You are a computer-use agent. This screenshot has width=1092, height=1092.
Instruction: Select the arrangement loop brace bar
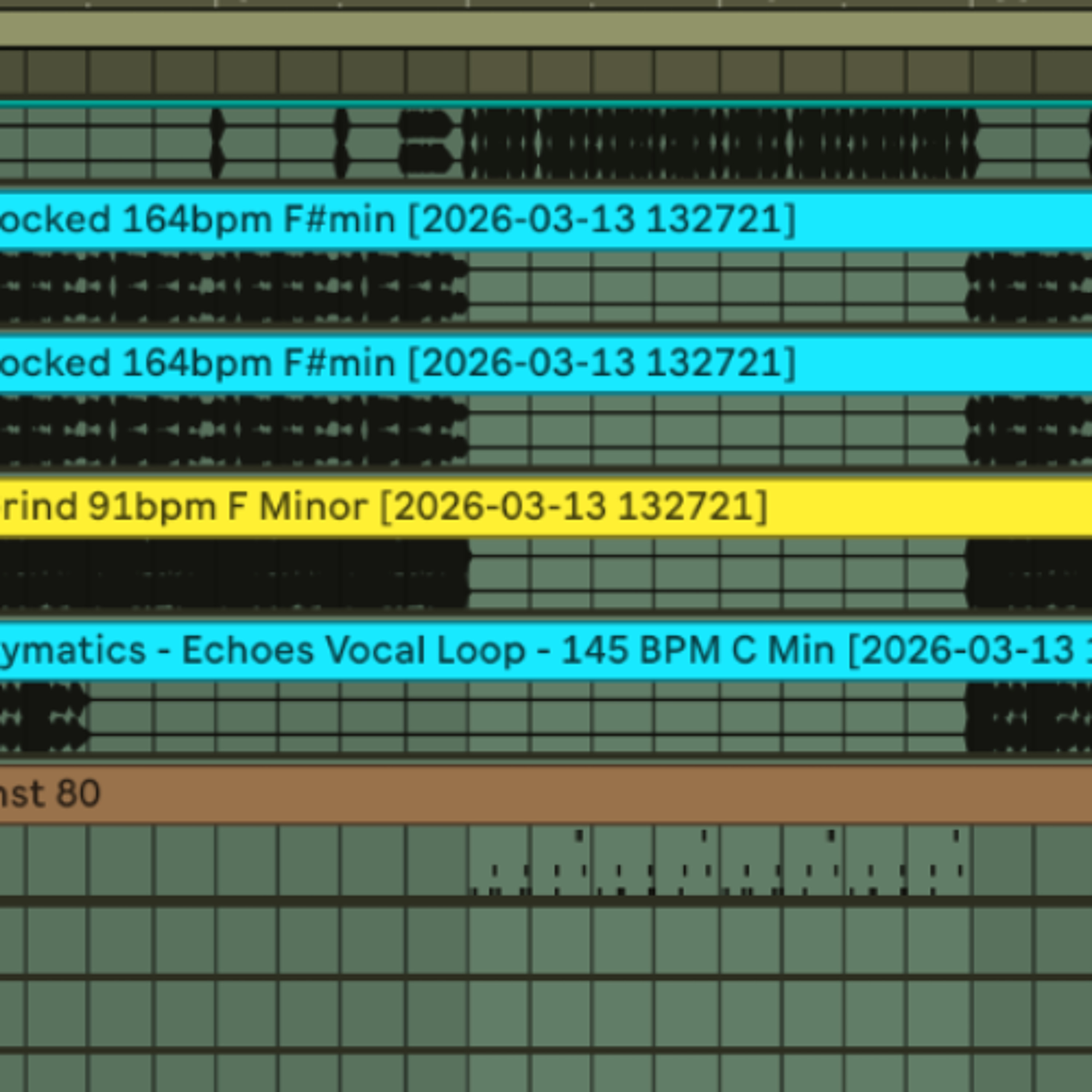point(546,29)
